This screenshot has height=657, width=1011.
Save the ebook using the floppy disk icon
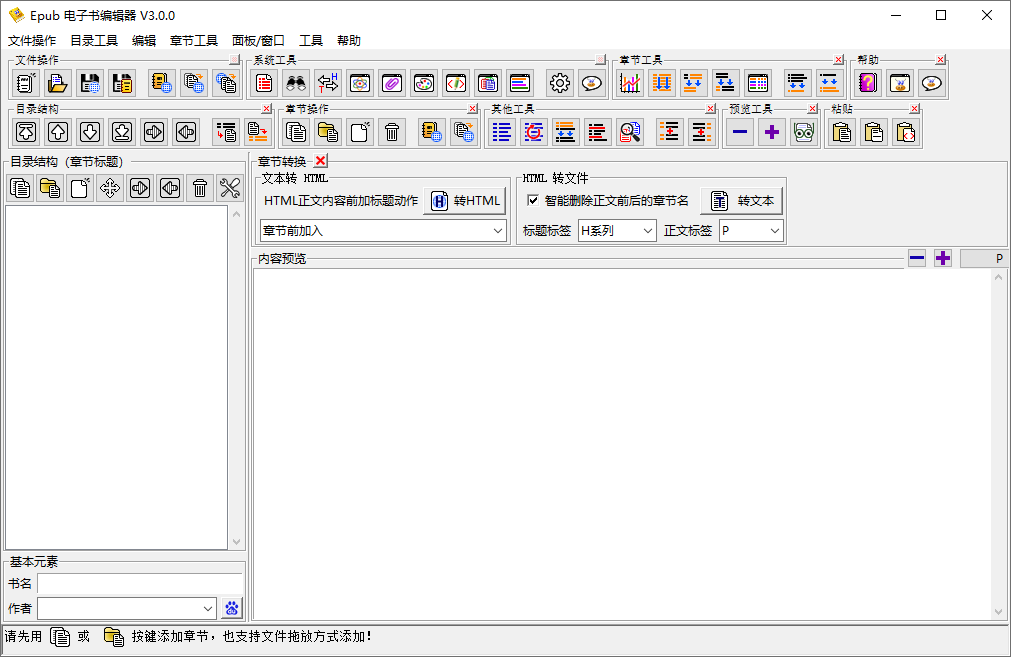[89, 83]
